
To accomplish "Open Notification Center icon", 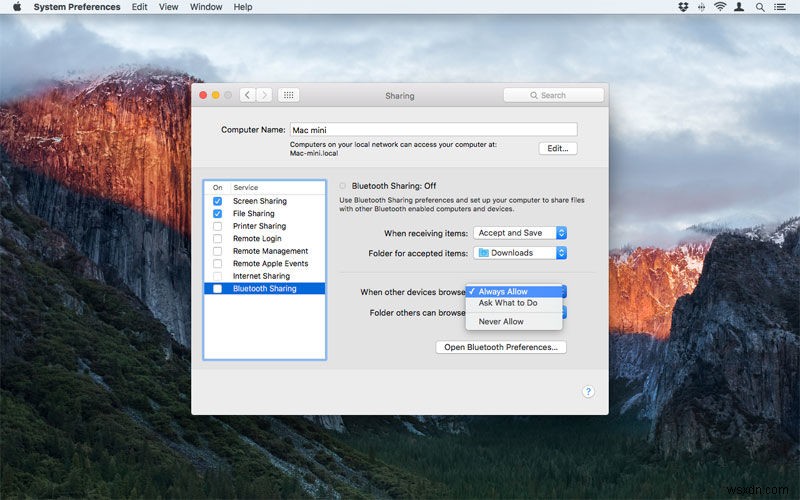I will click(780, 7).
